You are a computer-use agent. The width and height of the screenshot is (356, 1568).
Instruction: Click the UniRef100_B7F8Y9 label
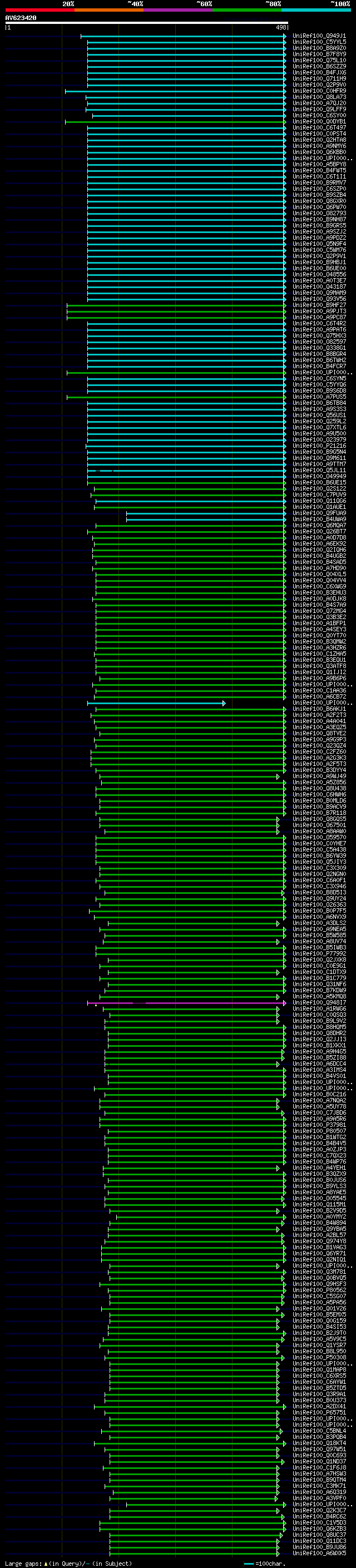pos(319,54)
